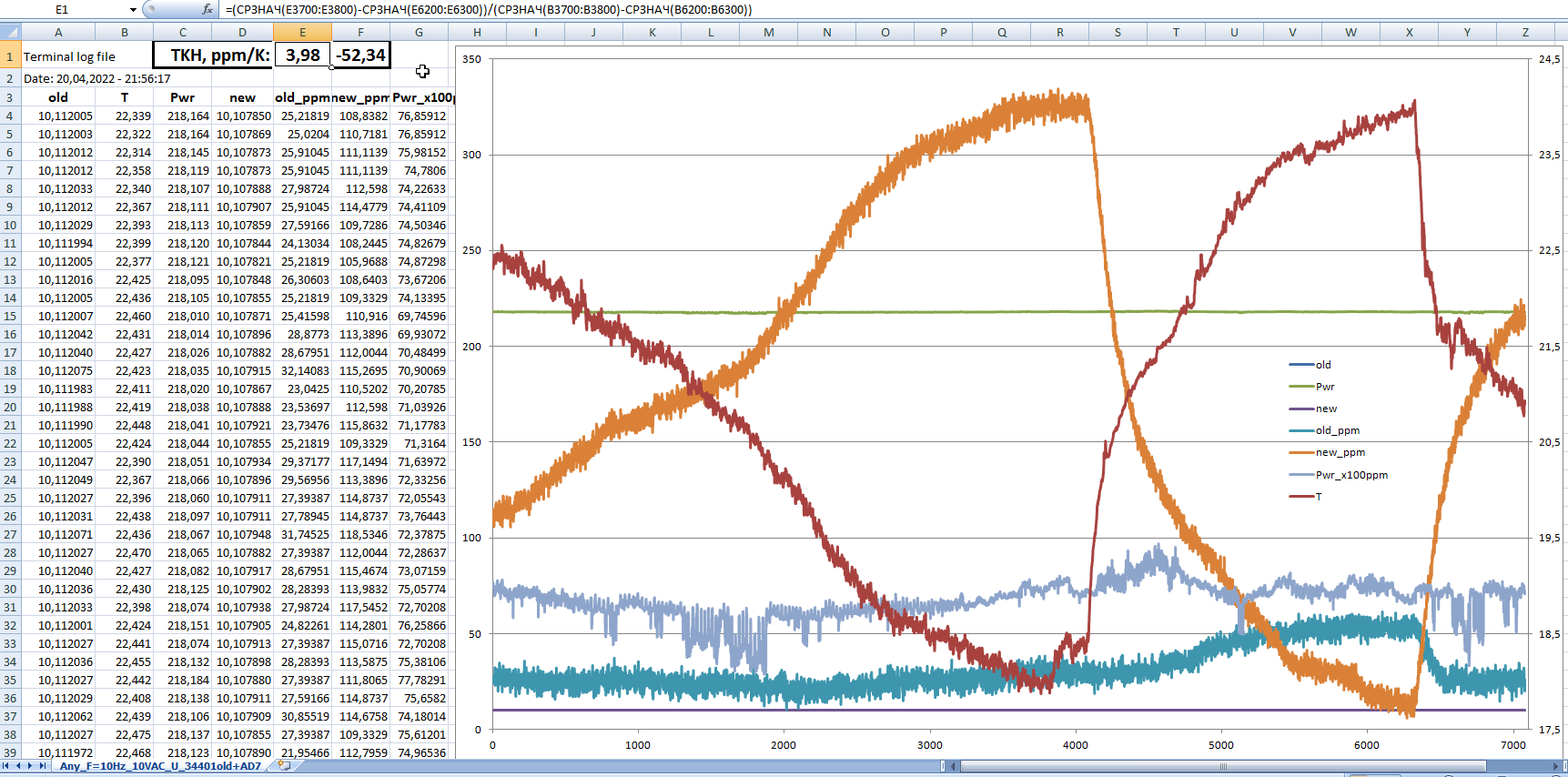1568x777 pixels.
Task: Select the 'new_ppm' entry in chart legend
Action: (1327, 452)
